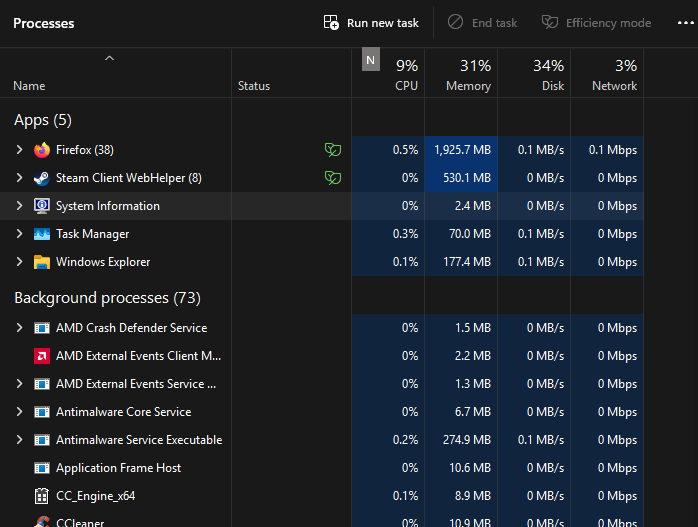698x527 pixels.
Task: Click Antimalware Service Executable memory 274.9 MB
Action: (x=467, y=440)
